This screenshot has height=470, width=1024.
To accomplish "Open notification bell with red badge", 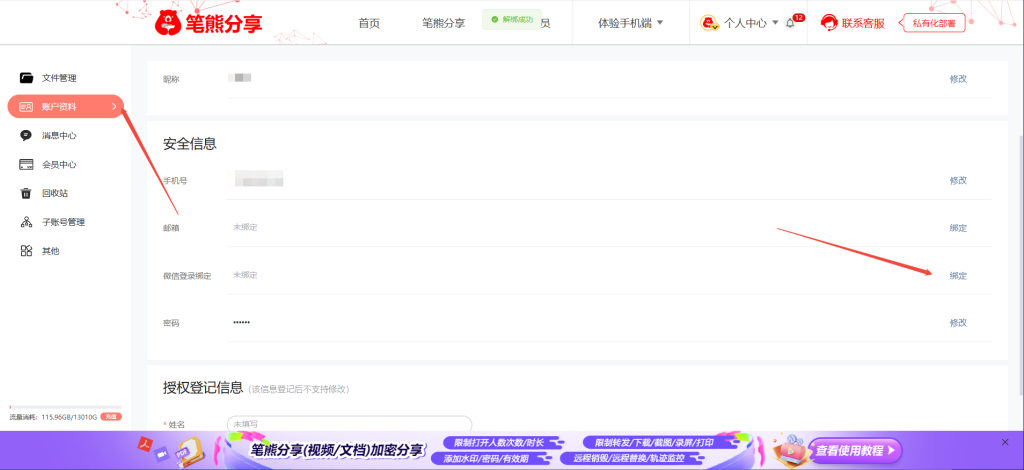I will tap(791, 23).
